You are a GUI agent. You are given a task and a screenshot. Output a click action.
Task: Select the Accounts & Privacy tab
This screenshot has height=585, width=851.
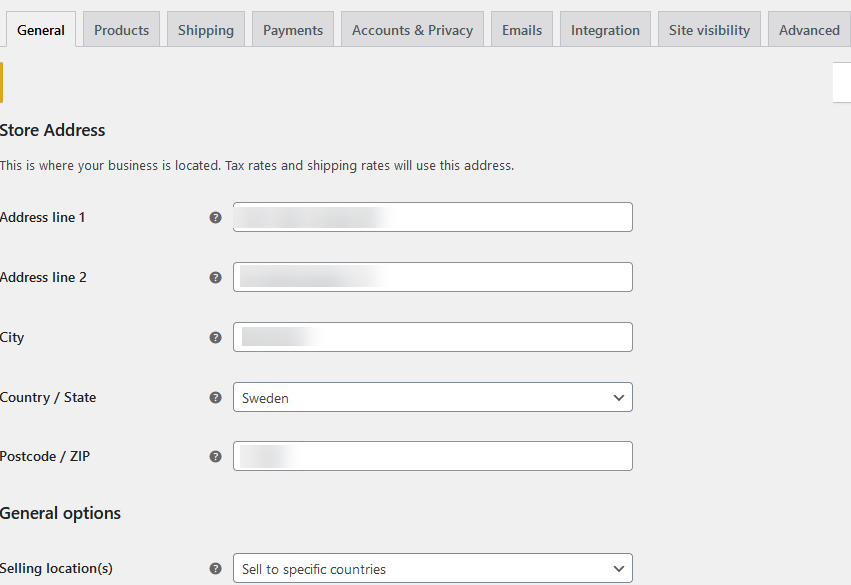[x=412, y=30]
